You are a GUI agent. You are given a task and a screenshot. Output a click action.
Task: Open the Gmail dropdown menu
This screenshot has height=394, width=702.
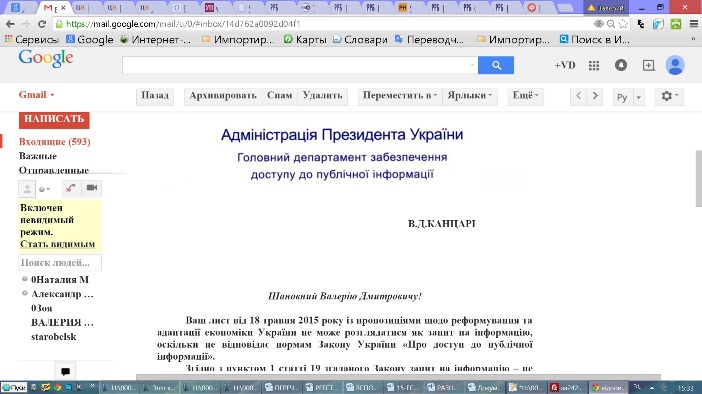click(x=36, y=95)
